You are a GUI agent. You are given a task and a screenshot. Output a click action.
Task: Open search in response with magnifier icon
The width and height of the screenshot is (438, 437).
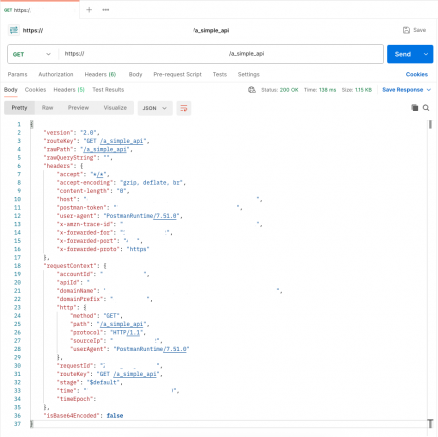[x=426, y=108]
